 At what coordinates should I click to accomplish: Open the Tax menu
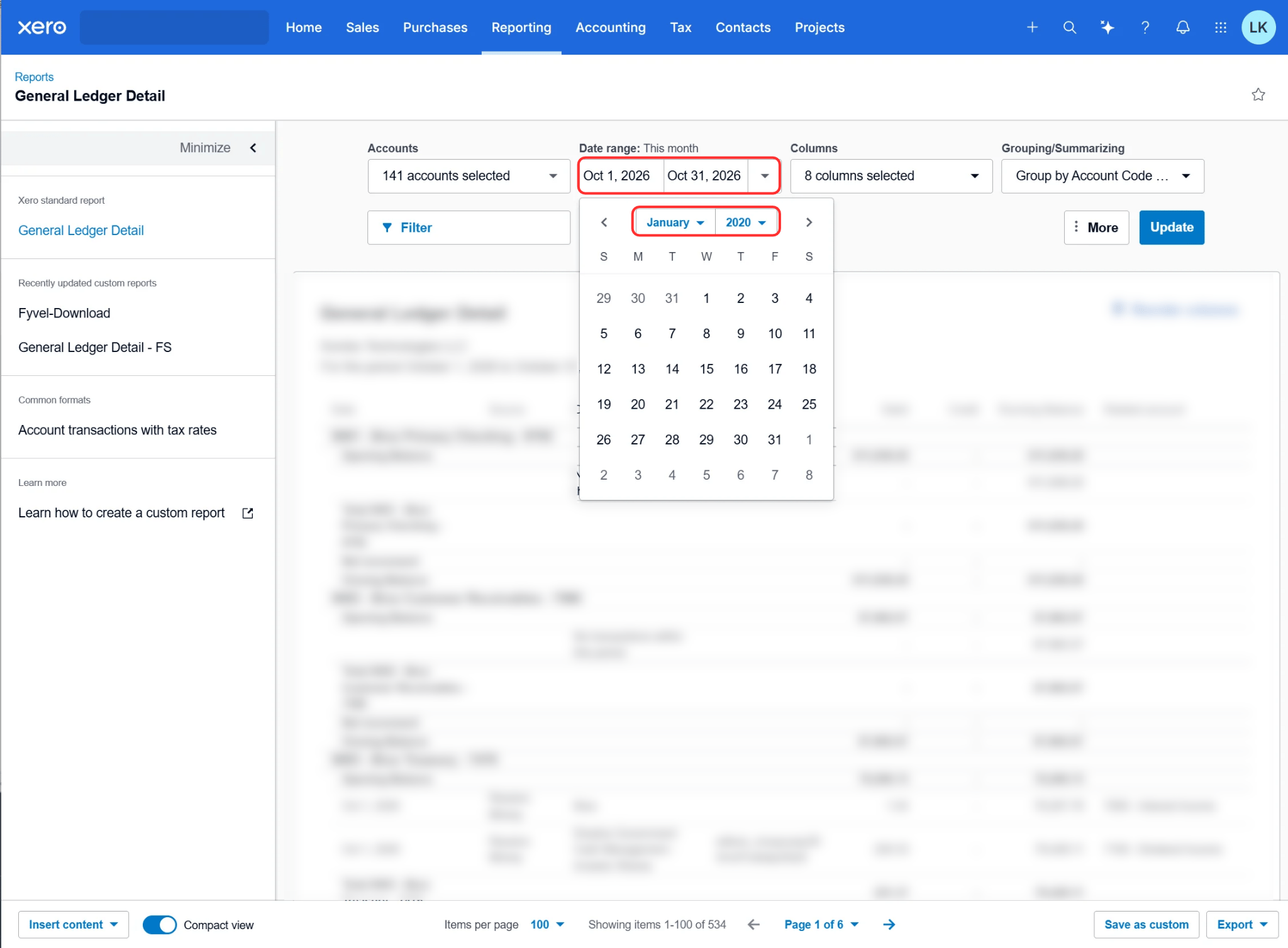680,27
